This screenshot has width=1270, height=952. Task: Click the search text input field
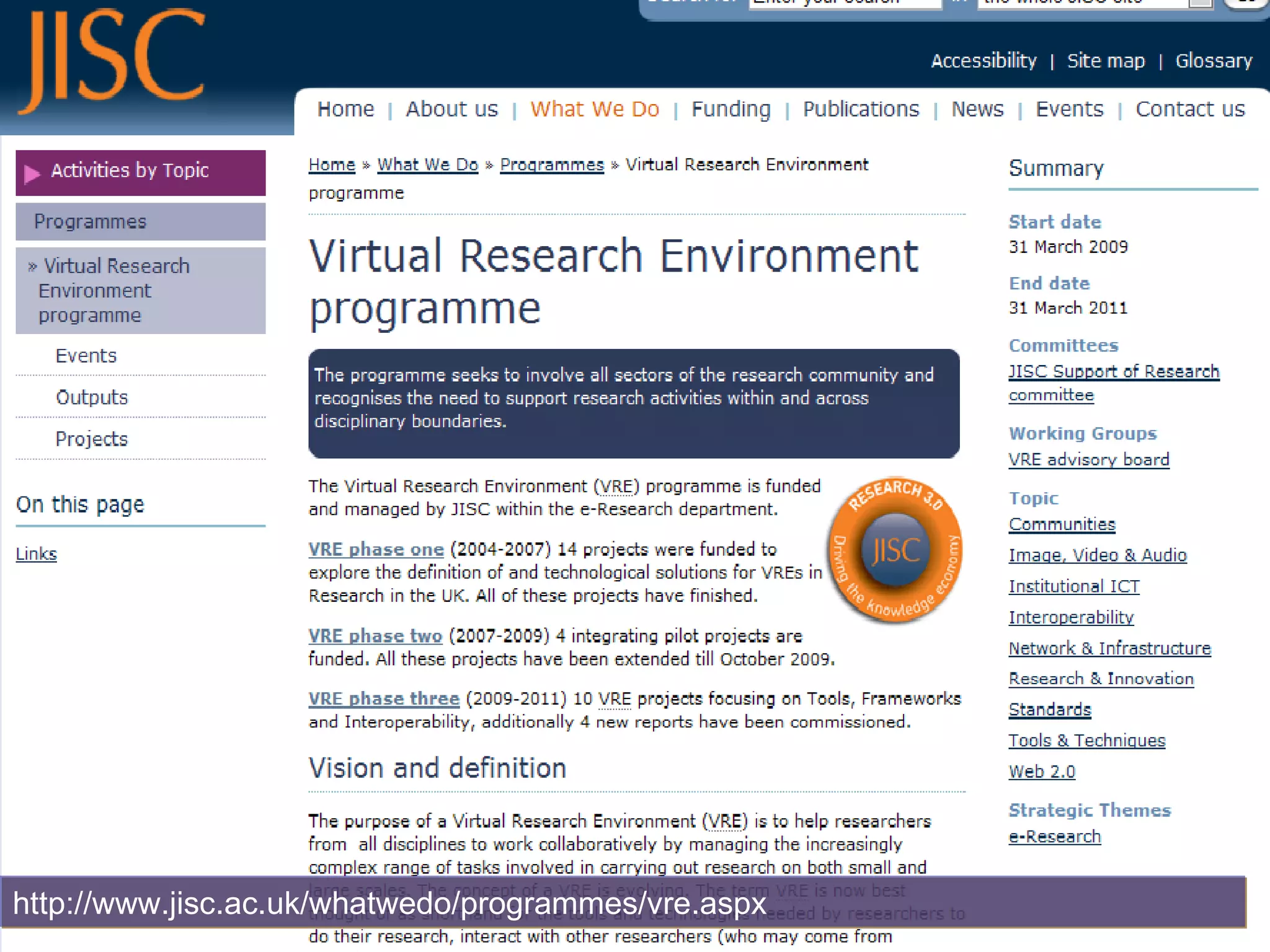point(845,3)
